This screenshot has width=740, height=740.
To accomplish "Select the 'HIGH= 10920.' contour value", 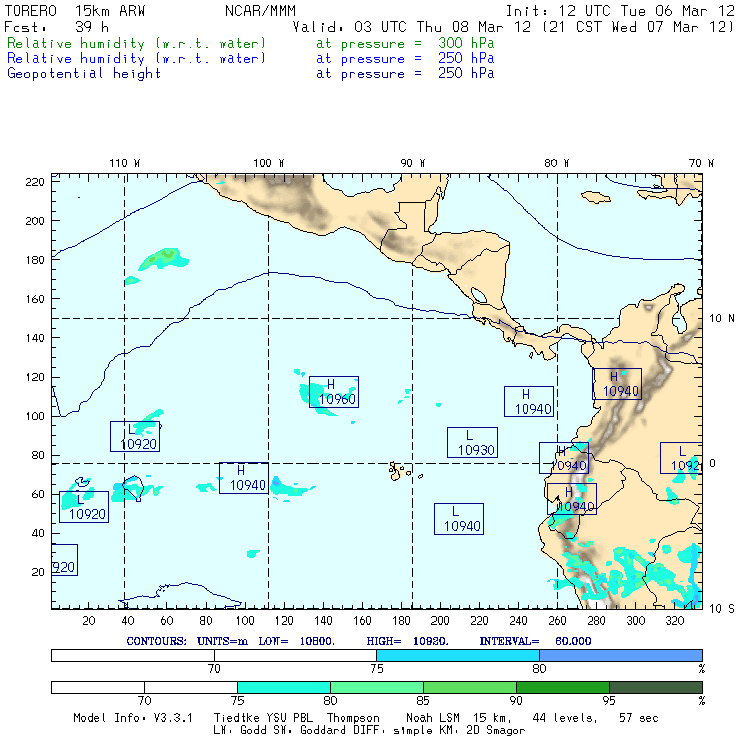I will [407, 641].
